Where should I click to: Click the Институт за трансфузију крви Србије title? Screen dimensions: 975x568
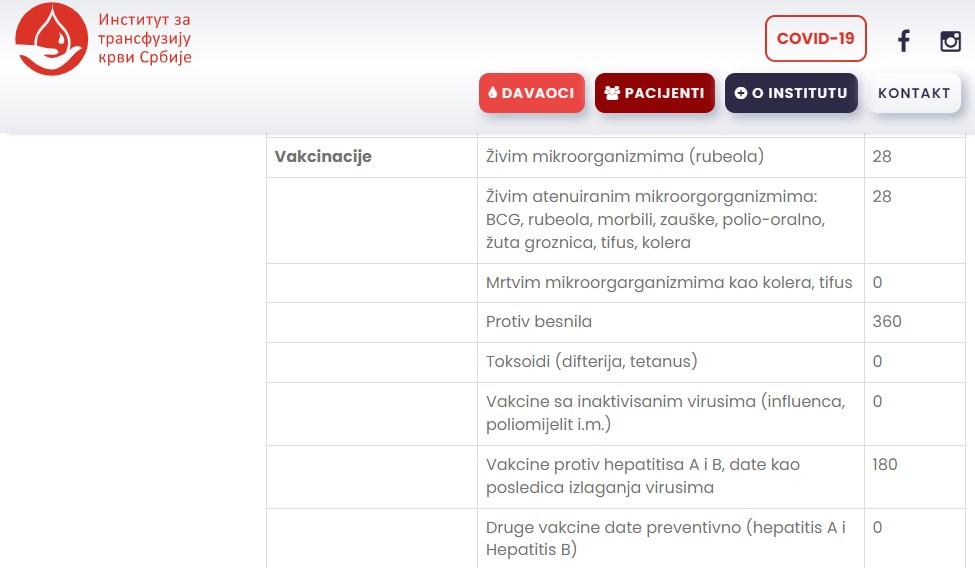tap(144, 39)
